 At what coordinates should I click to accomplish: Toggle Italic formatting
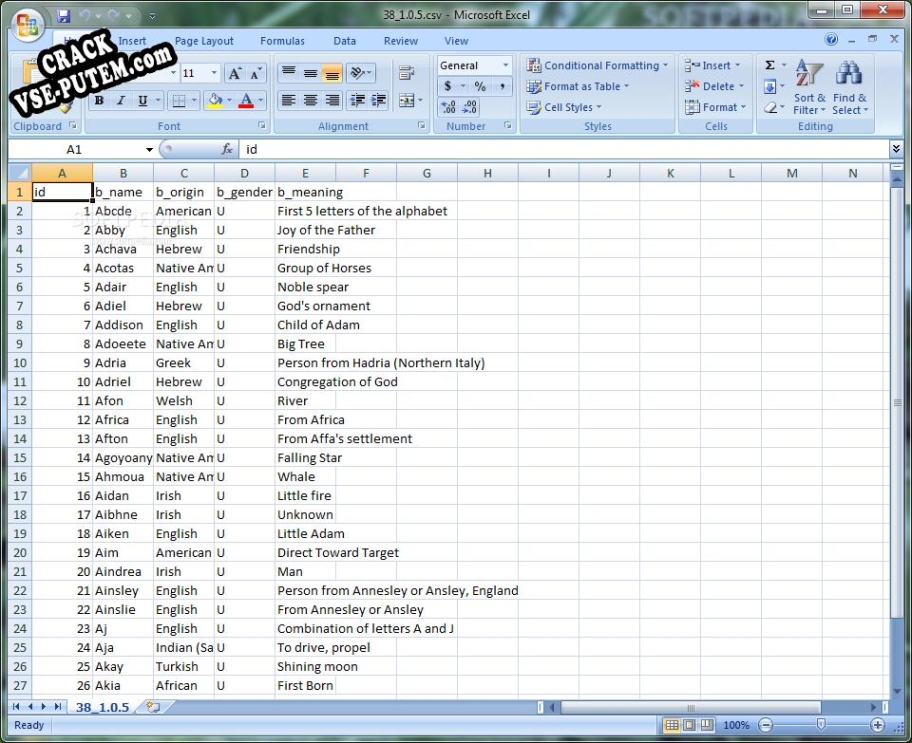click(x=120, y=101)
